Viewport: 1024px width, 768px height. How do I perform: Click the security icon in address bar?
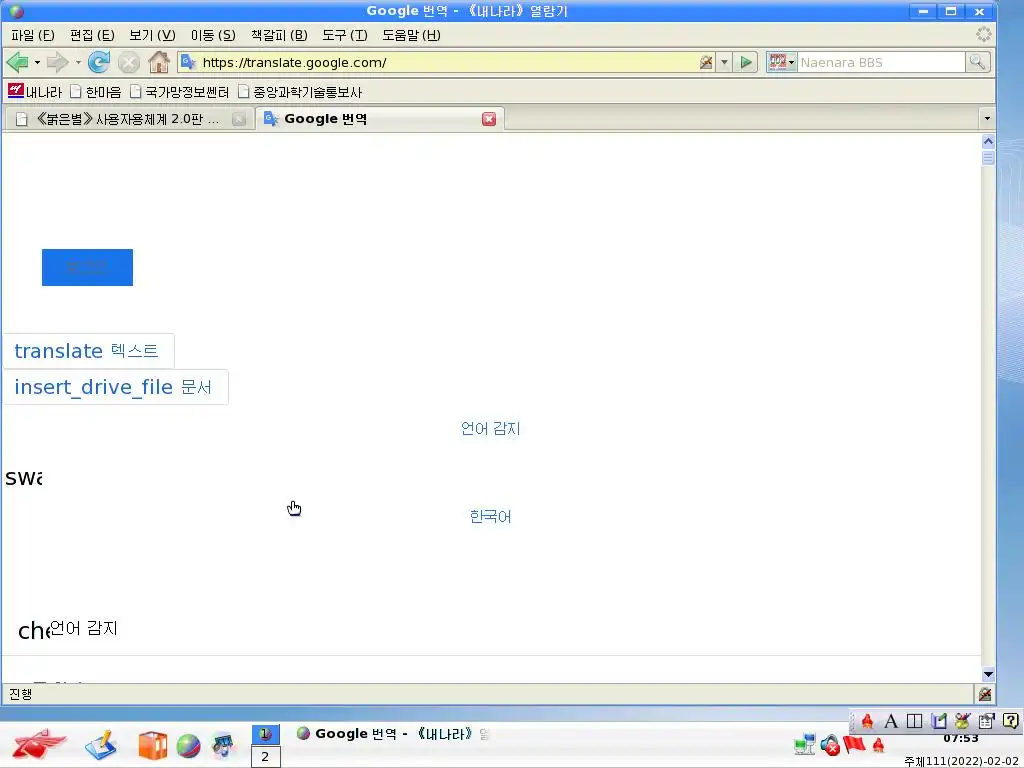pos(706,63)
